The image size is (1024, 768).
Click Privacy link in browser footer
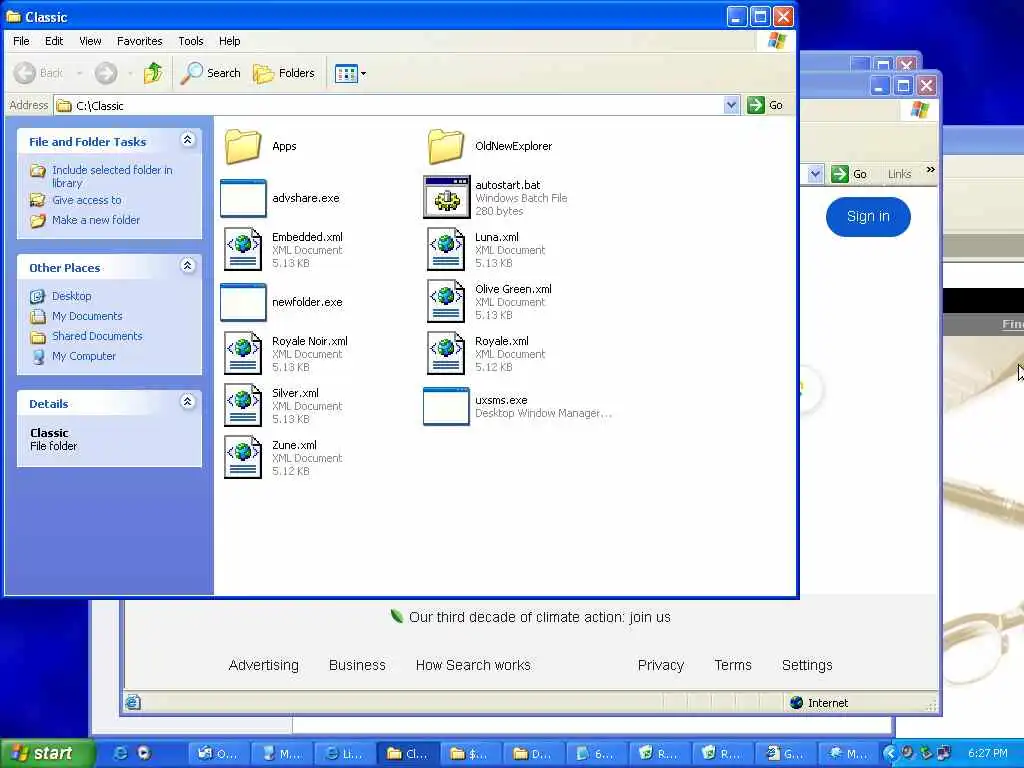pos(660,665)
